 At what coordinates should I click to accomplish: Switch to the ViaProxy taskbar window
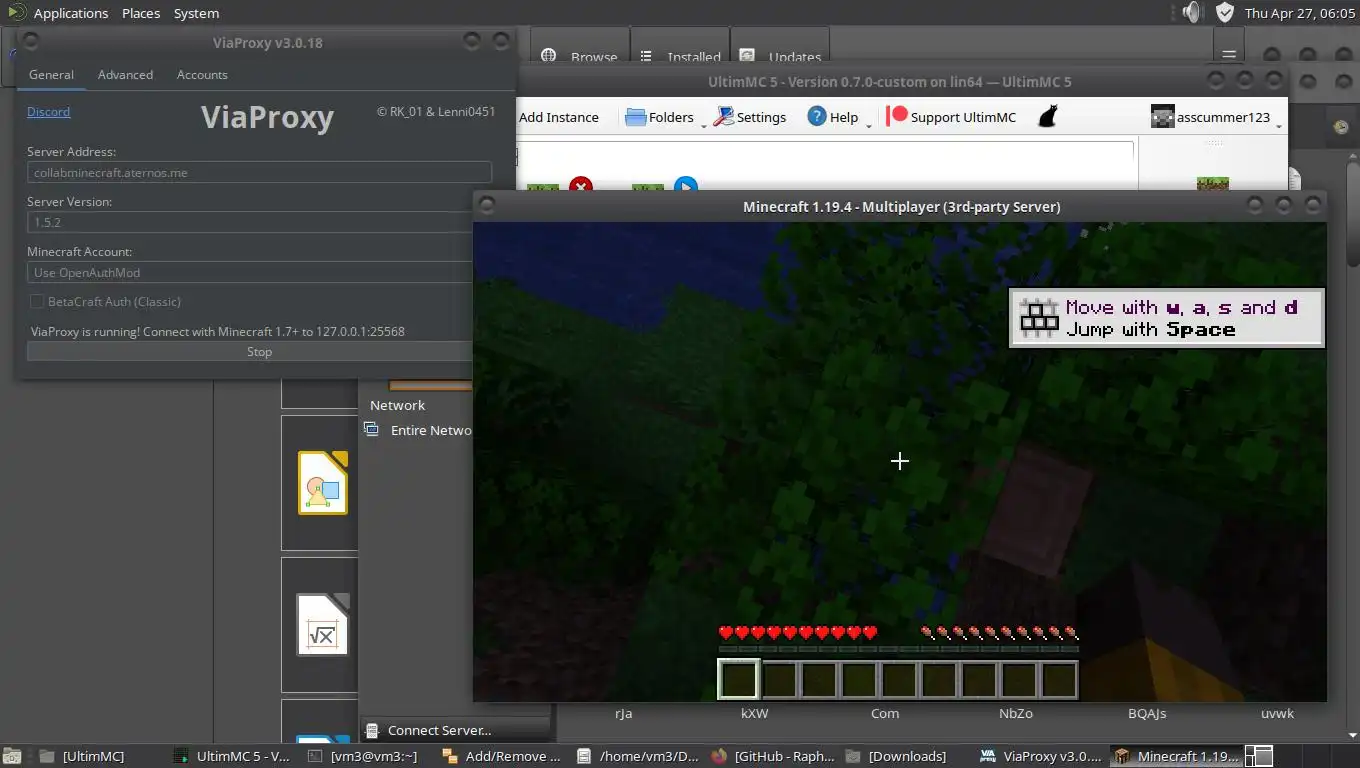[x=1041, y=756]
